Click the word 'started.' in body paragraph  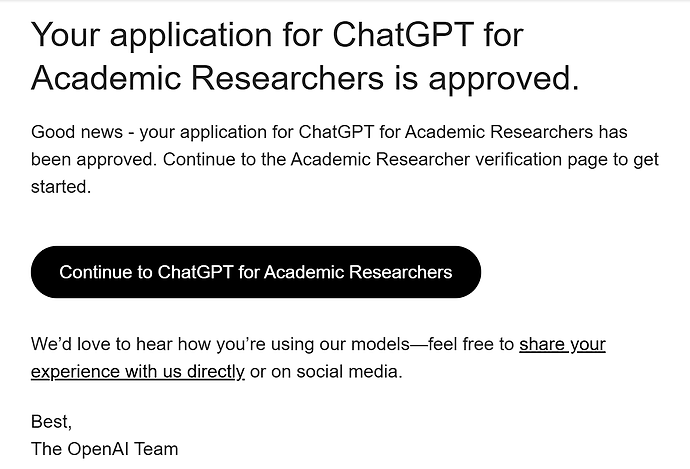pyautogui.click(x=61, y=187)
